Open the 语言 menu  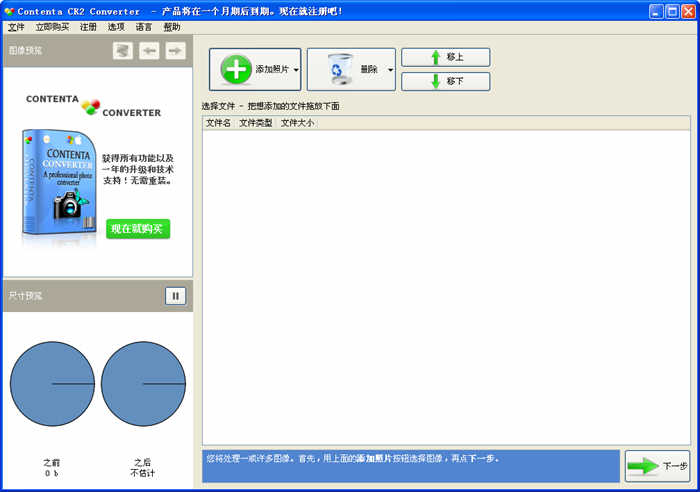click(144, 27)
